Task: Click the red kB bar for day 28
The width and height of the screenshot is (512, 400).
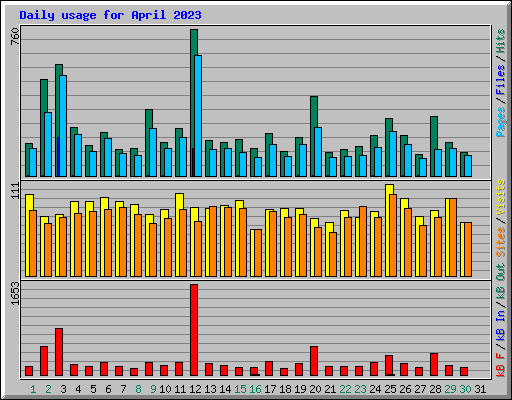Action: coord(434,364)
